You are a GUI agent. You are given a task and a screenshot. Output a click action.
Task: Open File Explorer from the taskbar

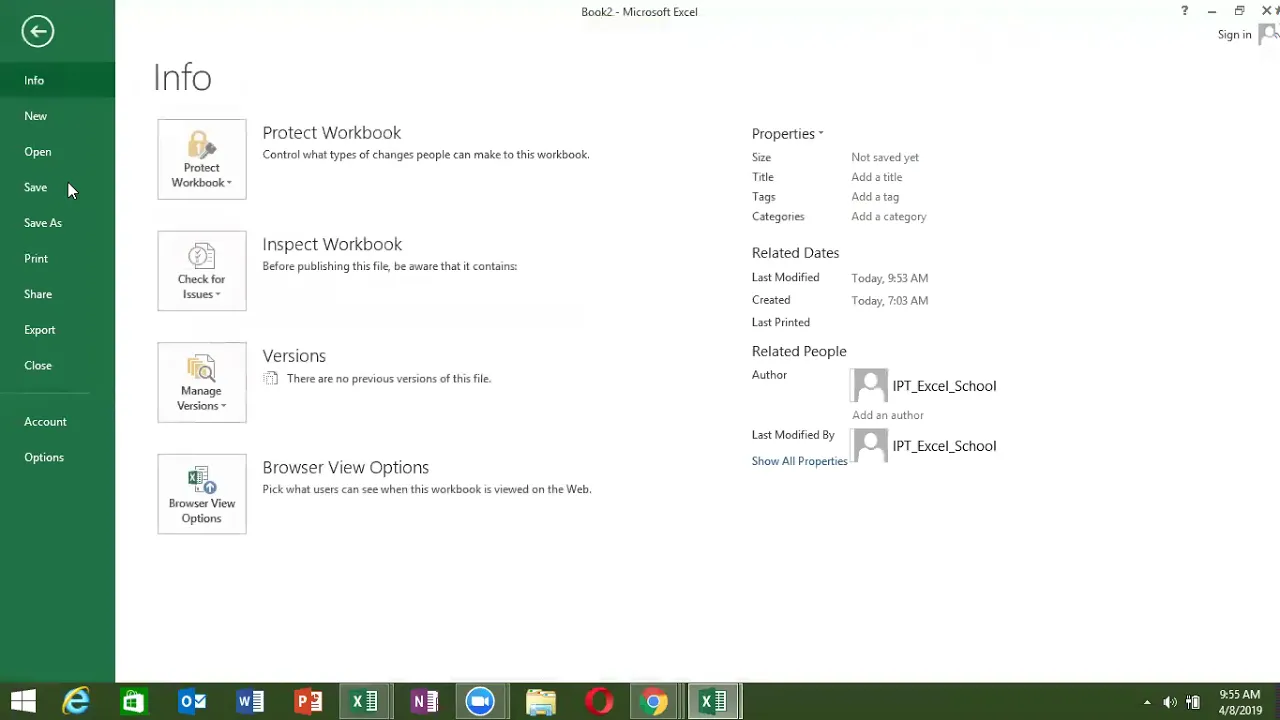tap(541, 702)
